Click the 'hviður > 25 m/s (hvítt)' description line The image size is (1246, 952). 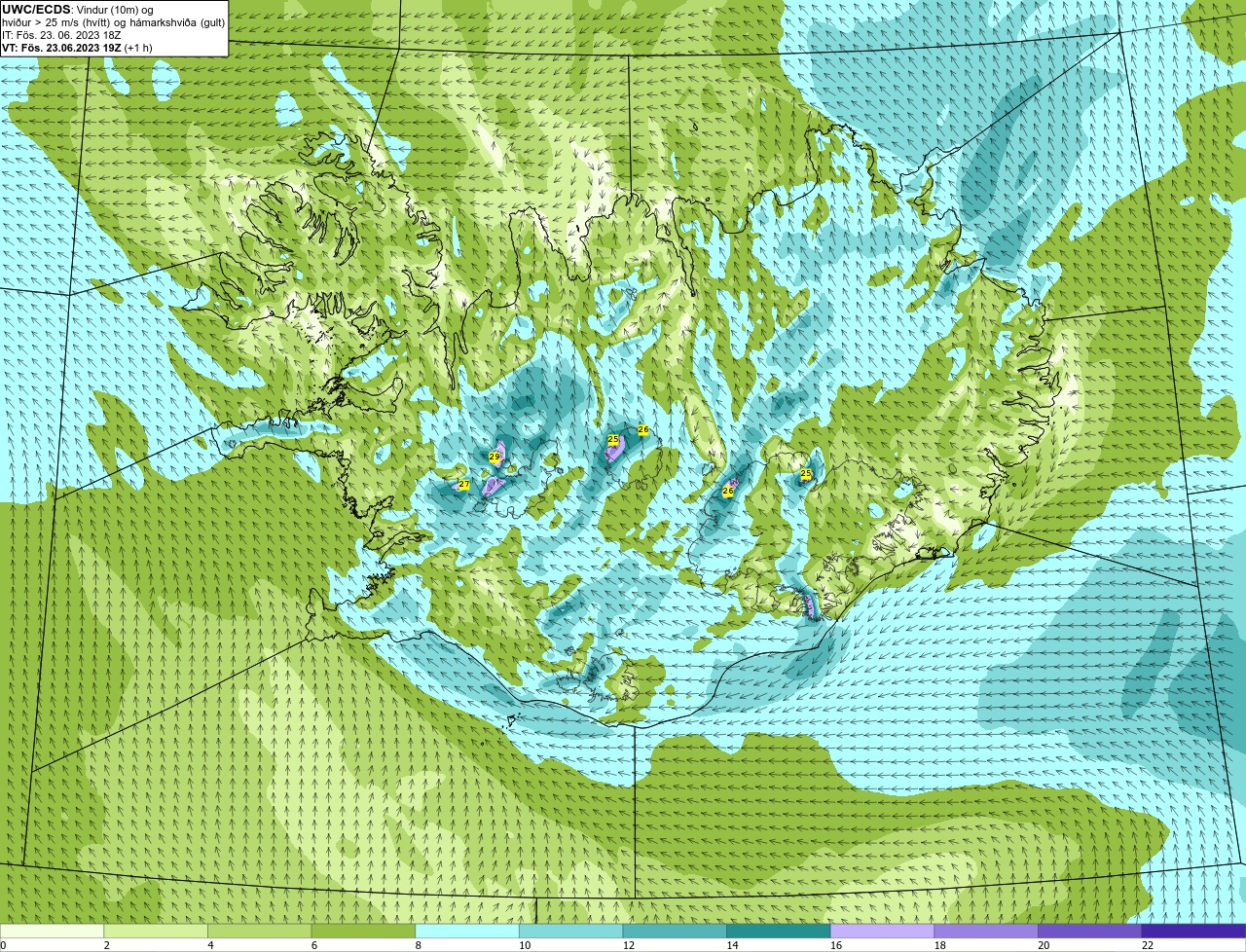tap(113, 22)
